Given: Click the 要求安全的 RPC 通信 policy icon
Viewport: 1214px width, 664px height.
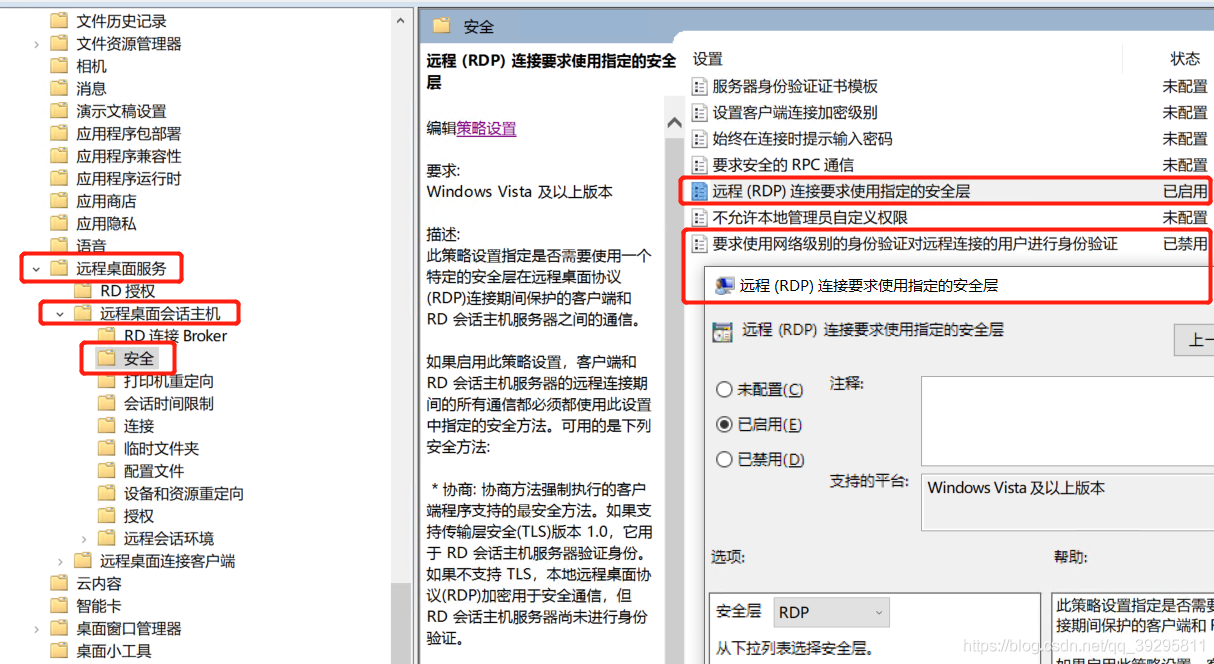Looking at the screenshot, I should (x=700, y=165).
